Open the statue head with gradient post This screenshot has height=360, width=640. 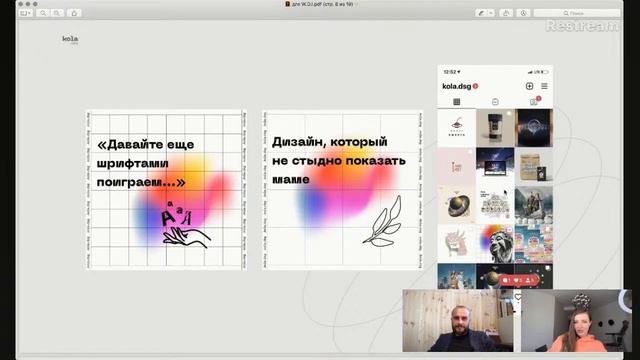click(x=495, y=244)
